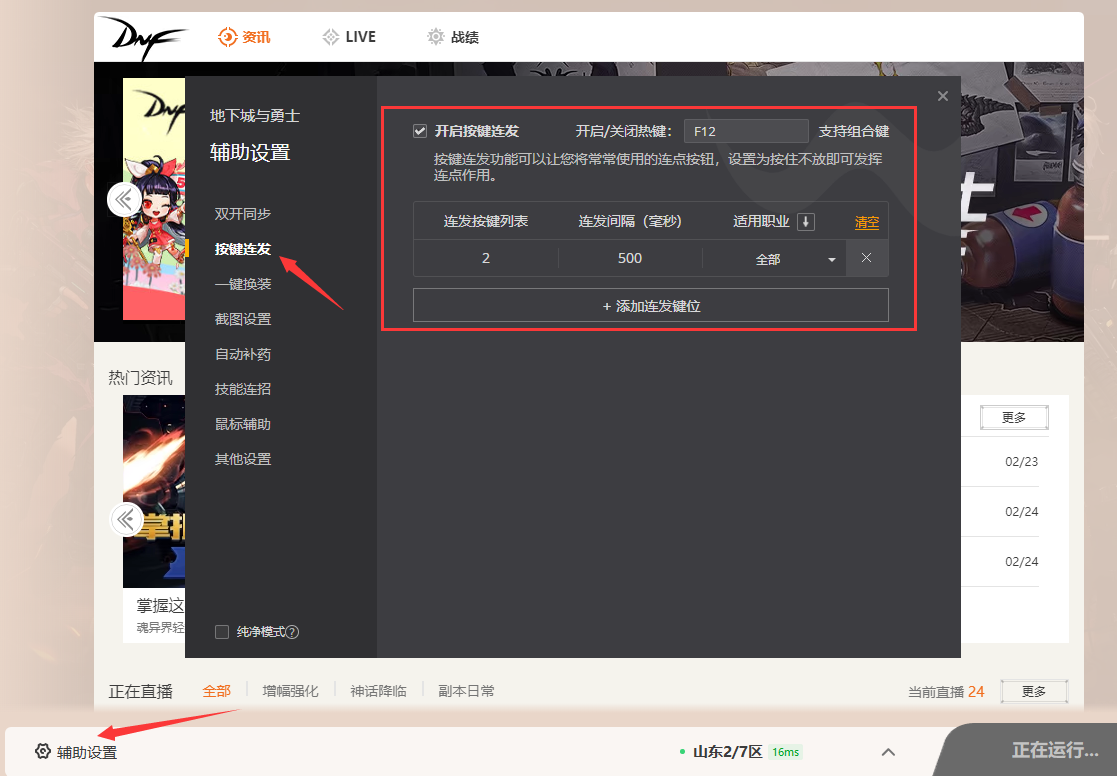Open the 资讯 news tab
Screen dimensions: 1117x776
(x=244, y=37)
